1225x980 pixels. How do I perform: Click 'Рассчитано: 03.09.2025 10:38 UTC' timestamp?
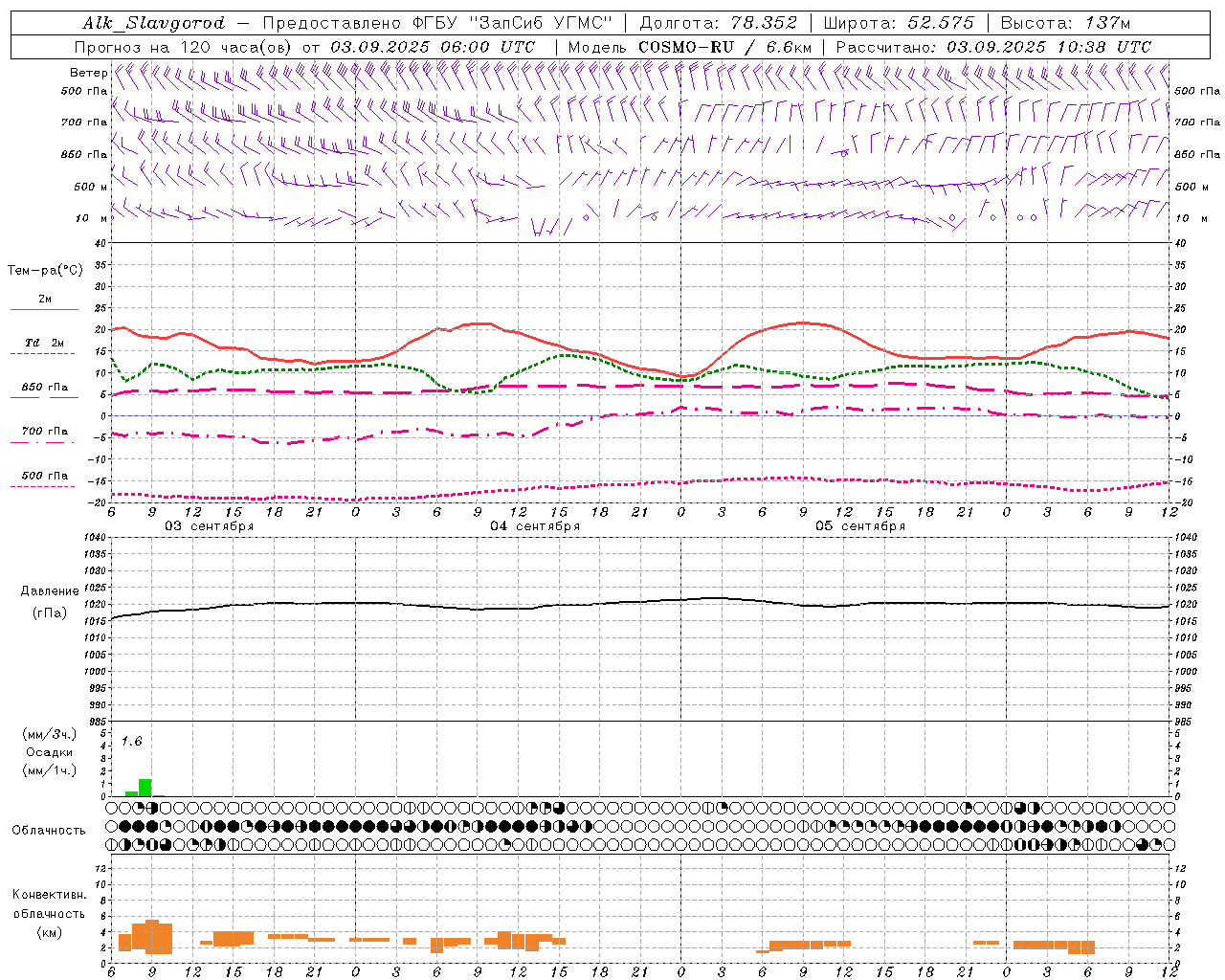[x=993, y=47]
